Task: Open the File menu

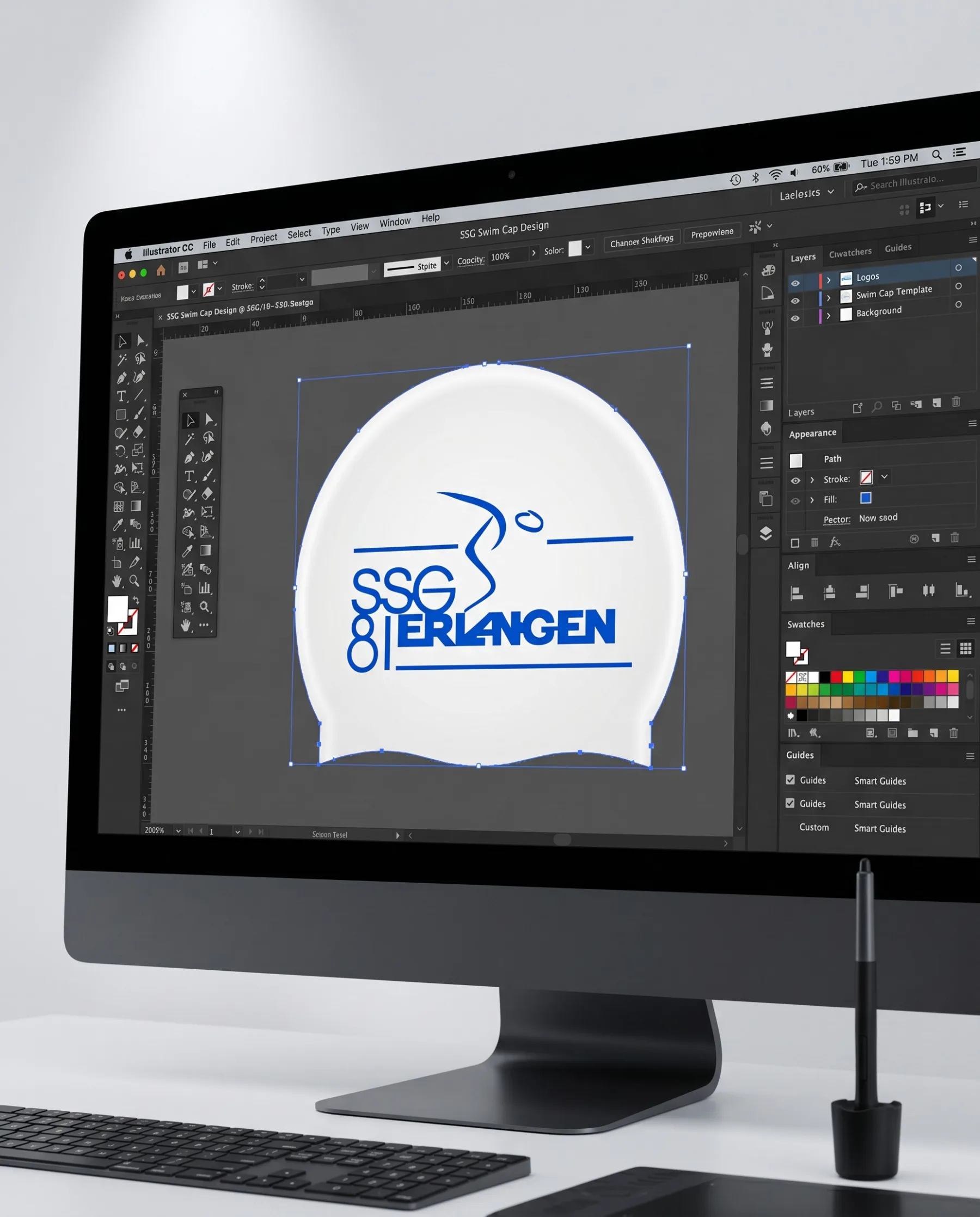Action: tap(210, 244)
